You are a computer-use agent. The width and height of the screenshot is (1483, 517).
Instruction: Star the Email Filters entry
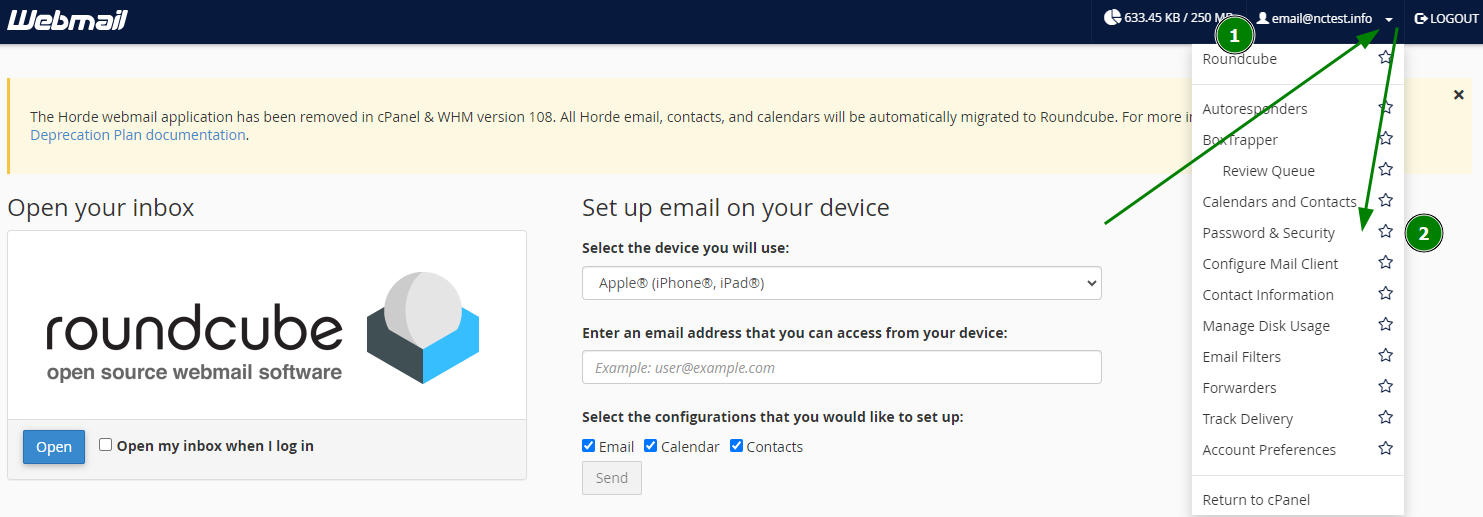point(1385,356)
